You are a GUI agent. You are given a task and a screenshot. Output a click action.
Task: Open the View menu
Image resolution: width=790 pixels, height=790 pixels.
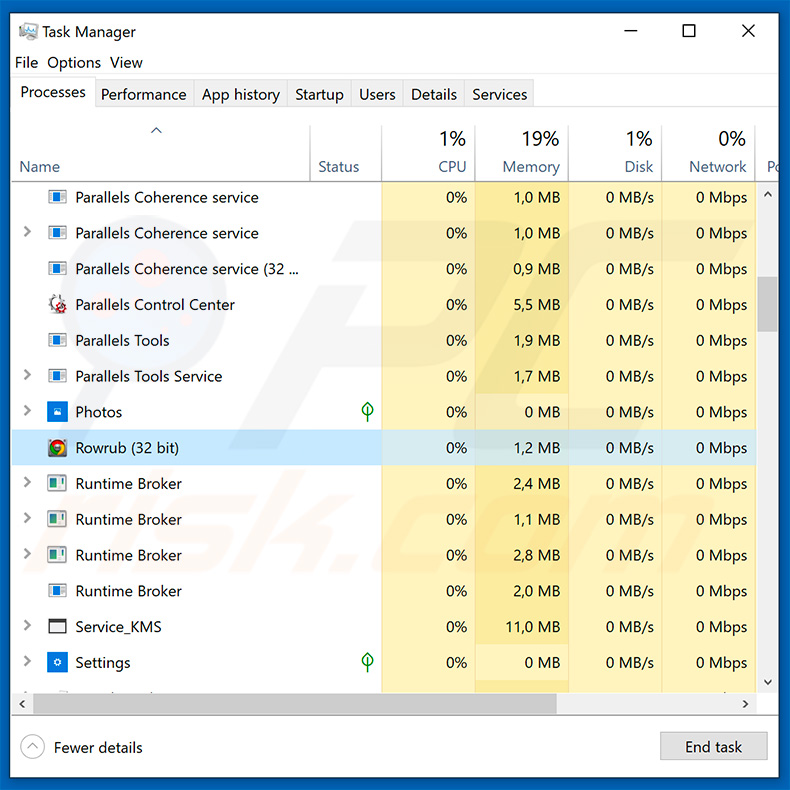pos(126,62)
